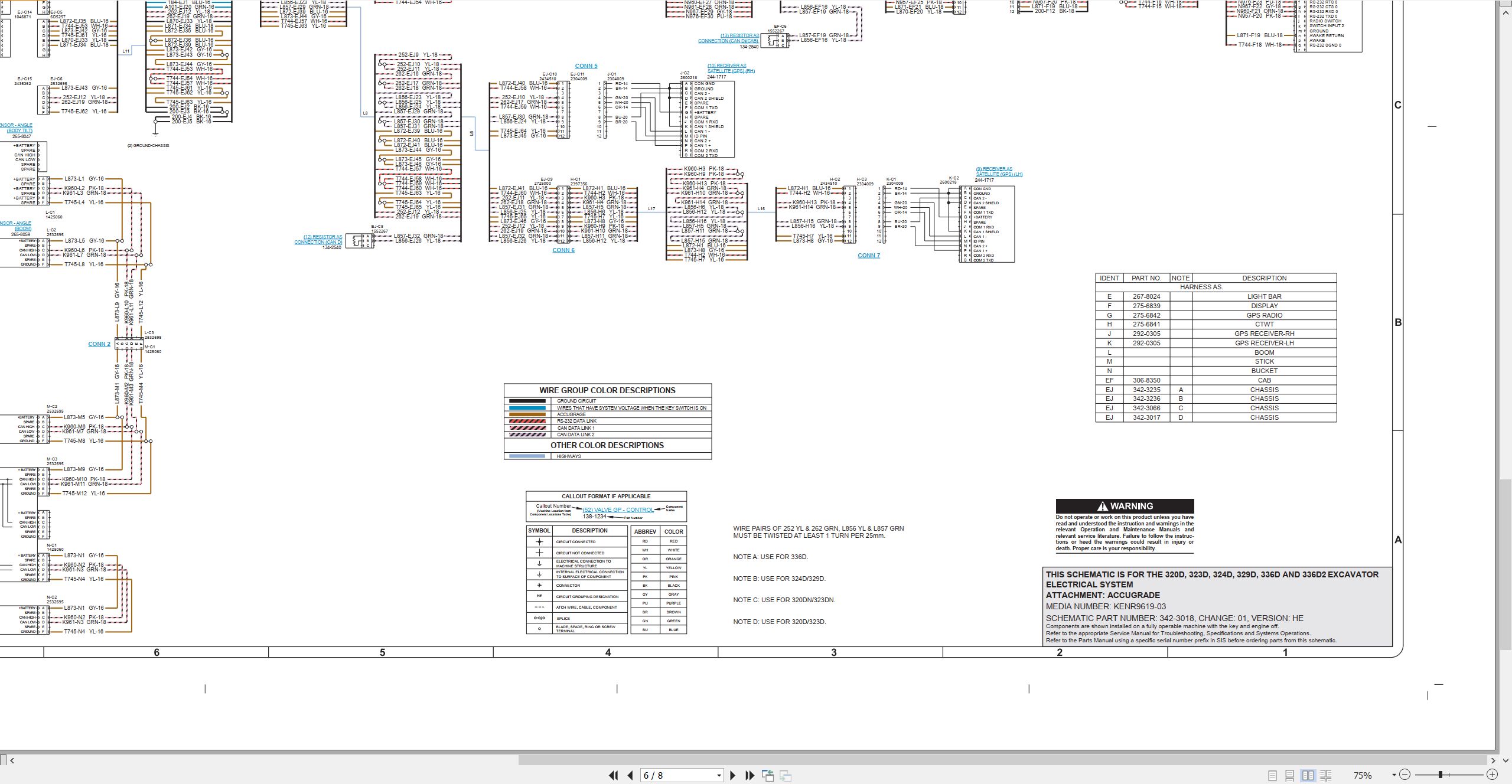
Task: Go to the next page
Action: coord(733,775)
